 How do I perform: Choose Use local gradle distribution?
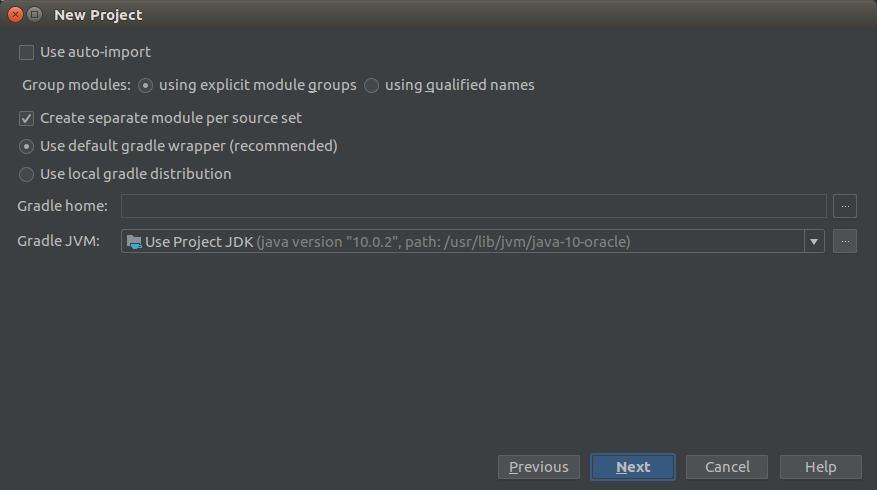(26, 175)
